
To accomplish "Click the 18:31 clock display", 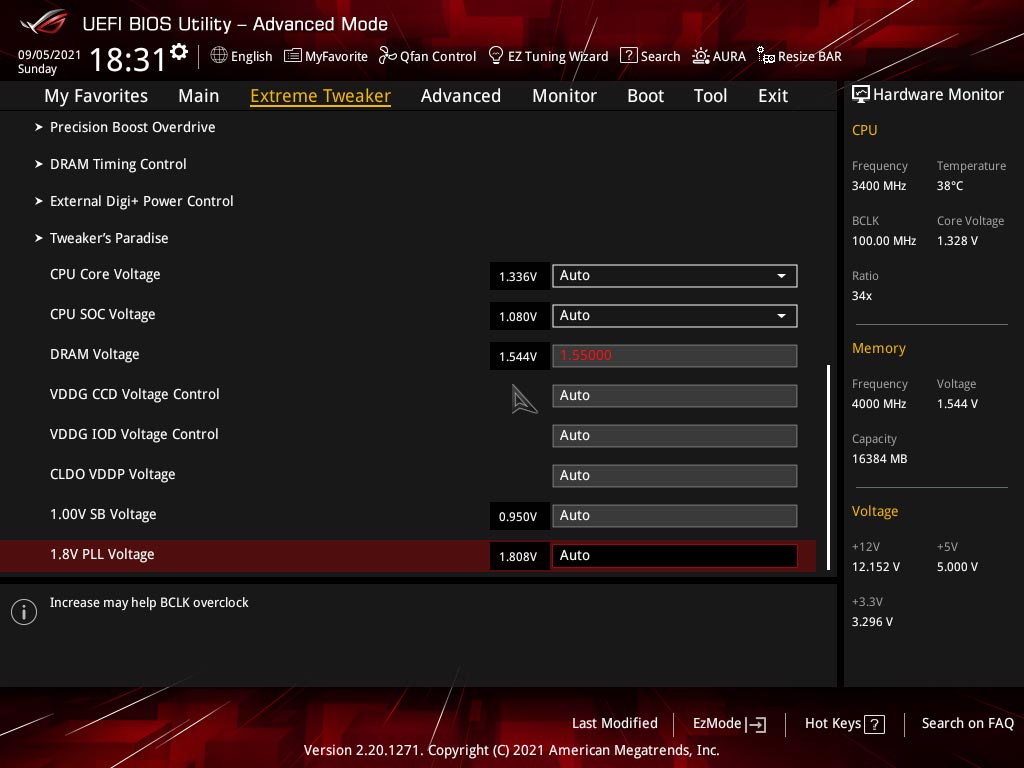I will tap(127, 59).
